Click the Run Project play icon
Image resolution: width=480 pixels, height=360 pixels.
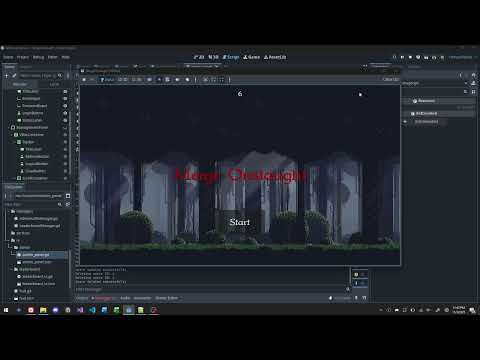394,57
